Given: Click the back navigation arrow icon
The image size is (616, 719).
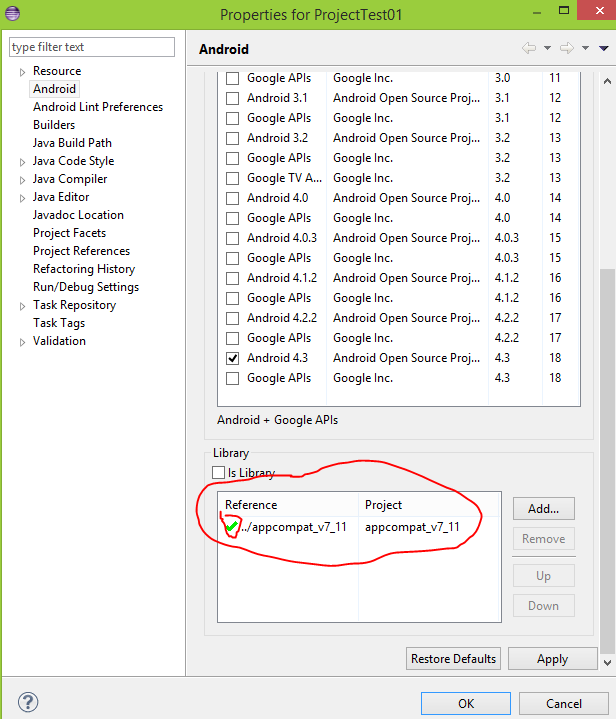Looking at the screenshot, I should 529,48.
